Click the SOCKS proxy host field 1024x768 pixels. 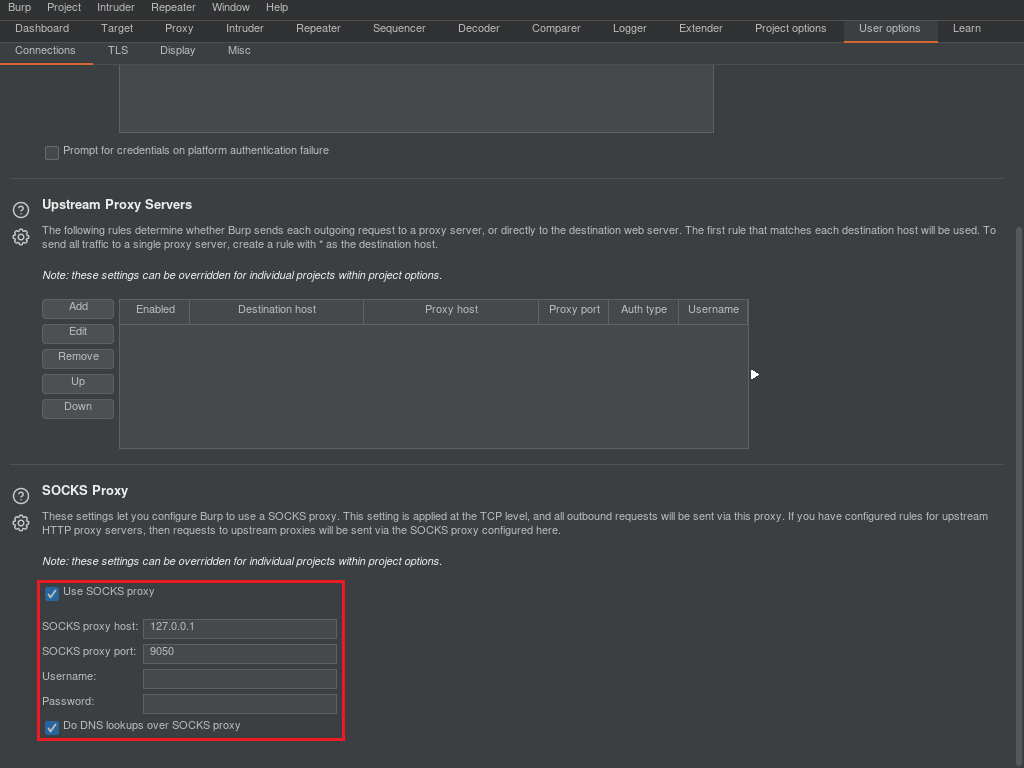(x=239, y=628)
